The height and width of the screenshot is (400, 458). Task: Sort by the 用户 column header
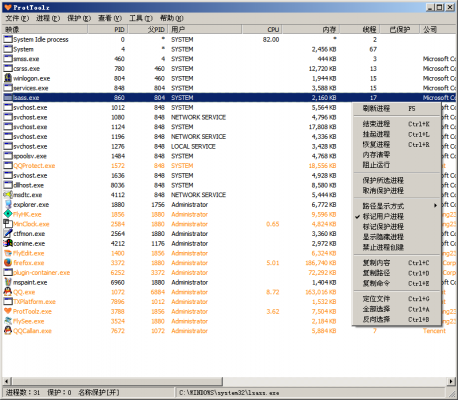[205, 30]
